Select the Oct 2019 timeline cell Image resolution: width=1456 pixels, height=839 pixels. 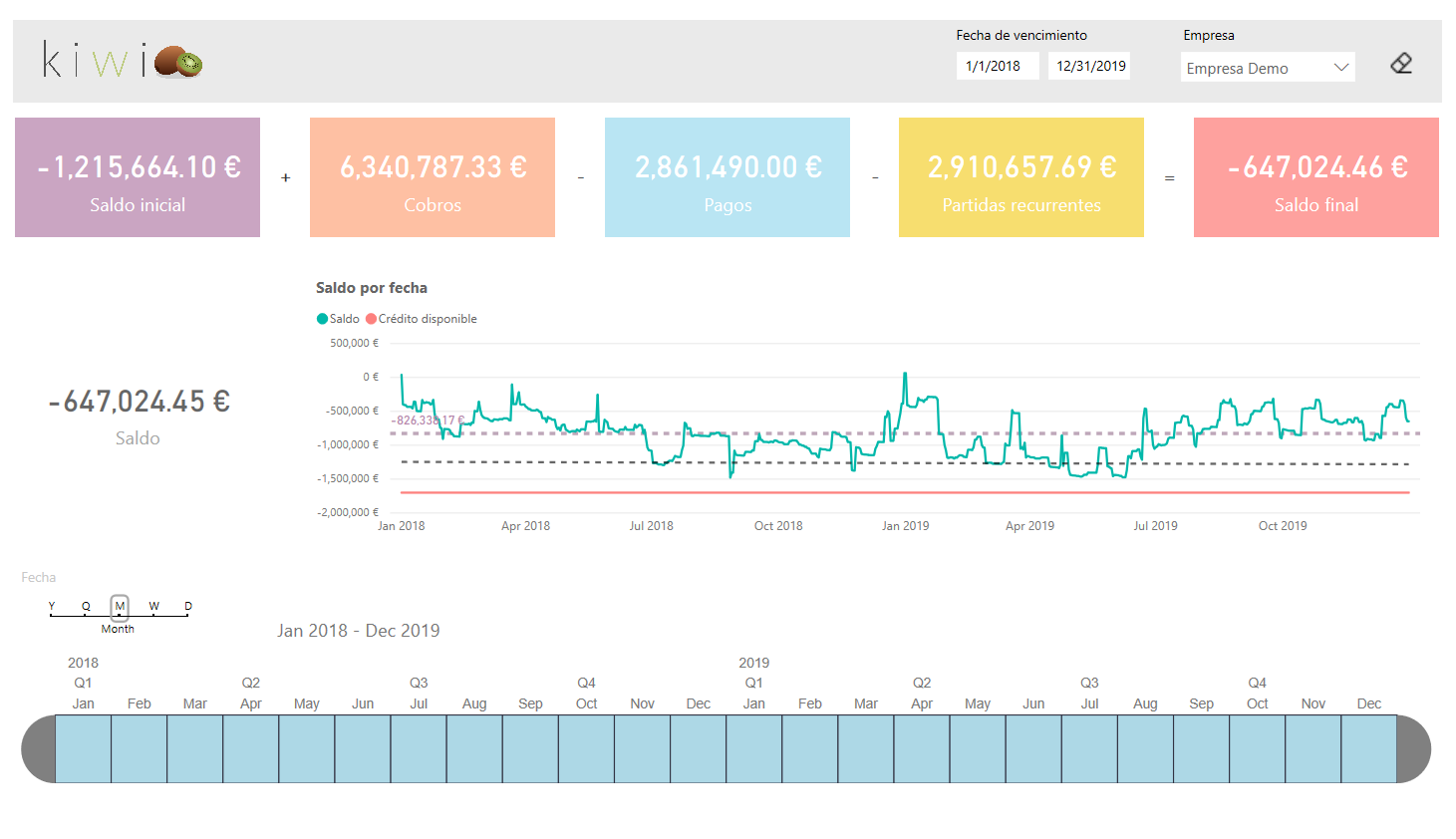(1257, 748)
